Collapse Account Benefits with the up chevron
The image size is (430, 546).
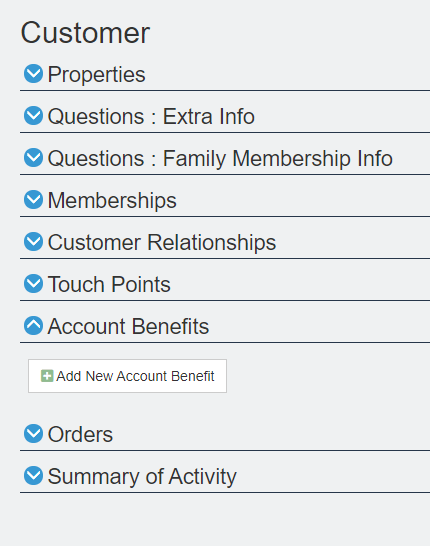coord(33,326)
